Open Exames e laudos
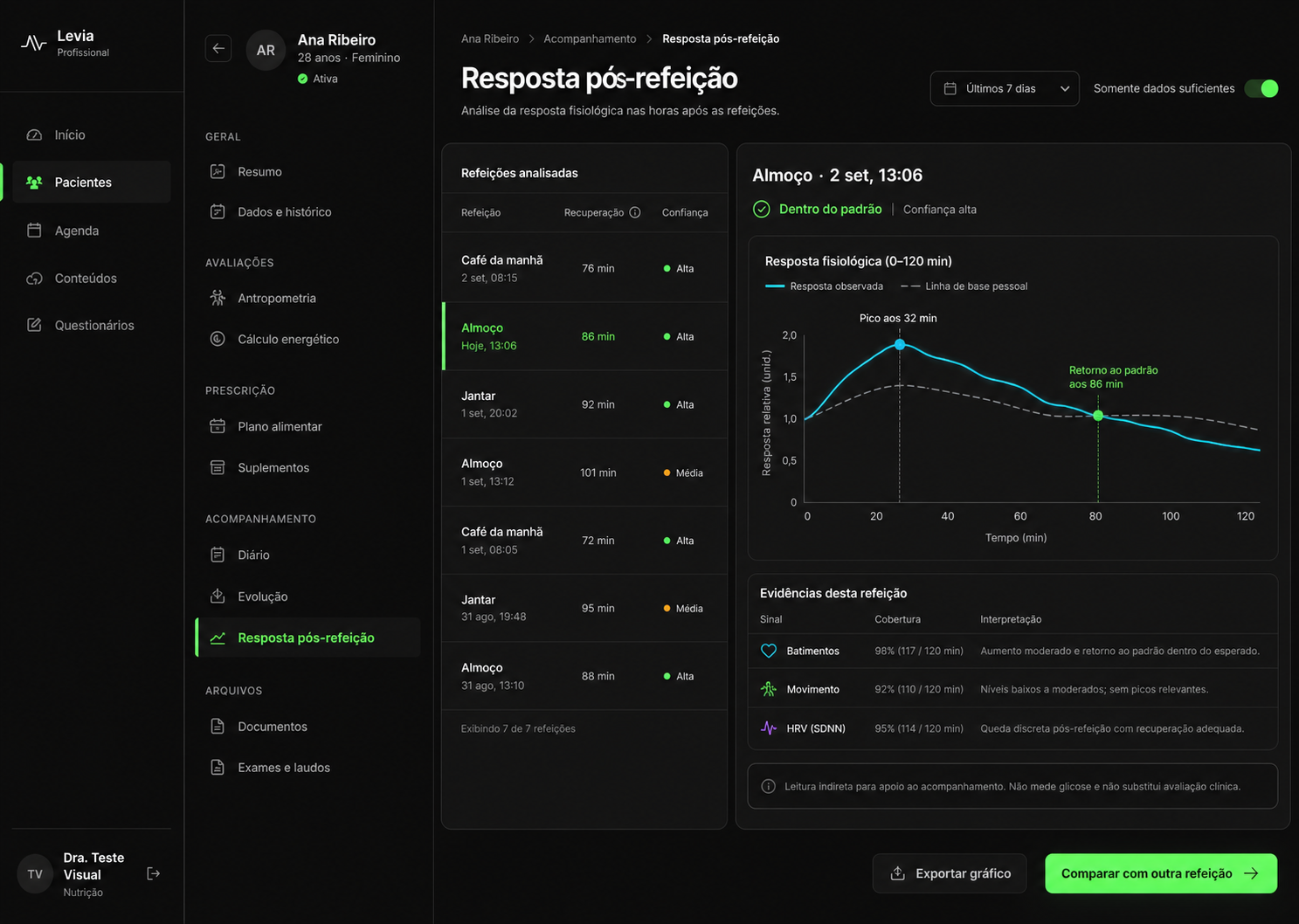This screenshot has width=1299, height=924. pos(308,768)
